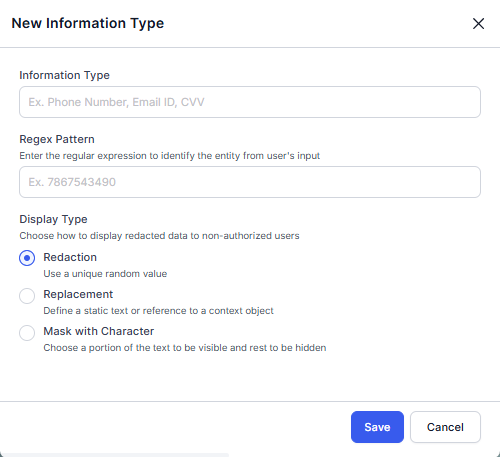Click the Display Type section heading
500x457 pixels.
(x=53, y=219)
